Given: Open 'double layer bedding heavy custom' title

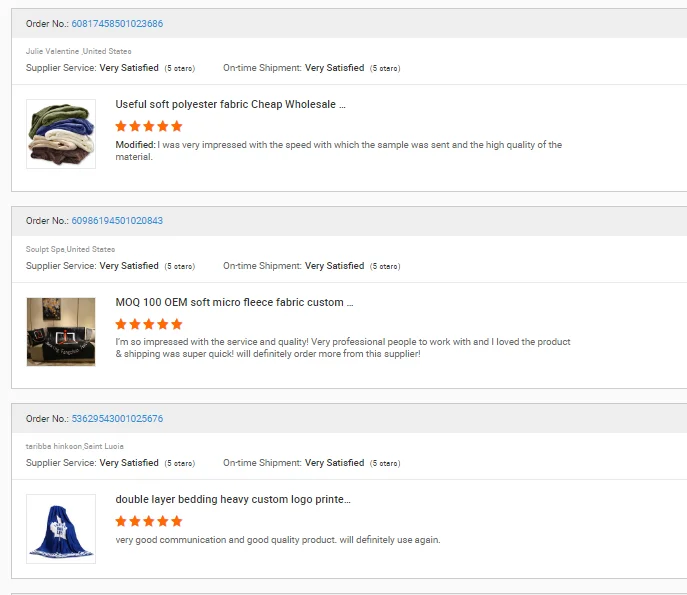Looking at the screenshot, I should (x=233, y=499).
